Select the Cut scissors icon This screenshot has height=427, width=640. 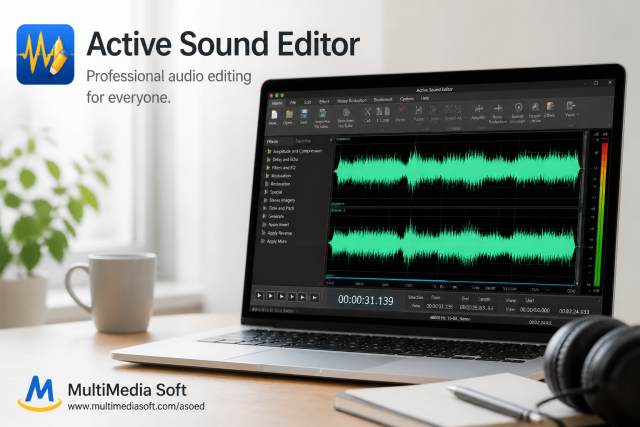coord(367,112)
